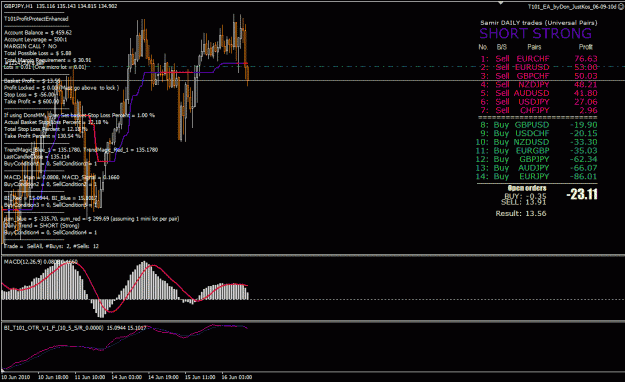Screen dimensions: 625x382
Task: Click the Trade = SellAll status line
Action: pyautogui.click(x=51, y=246)
